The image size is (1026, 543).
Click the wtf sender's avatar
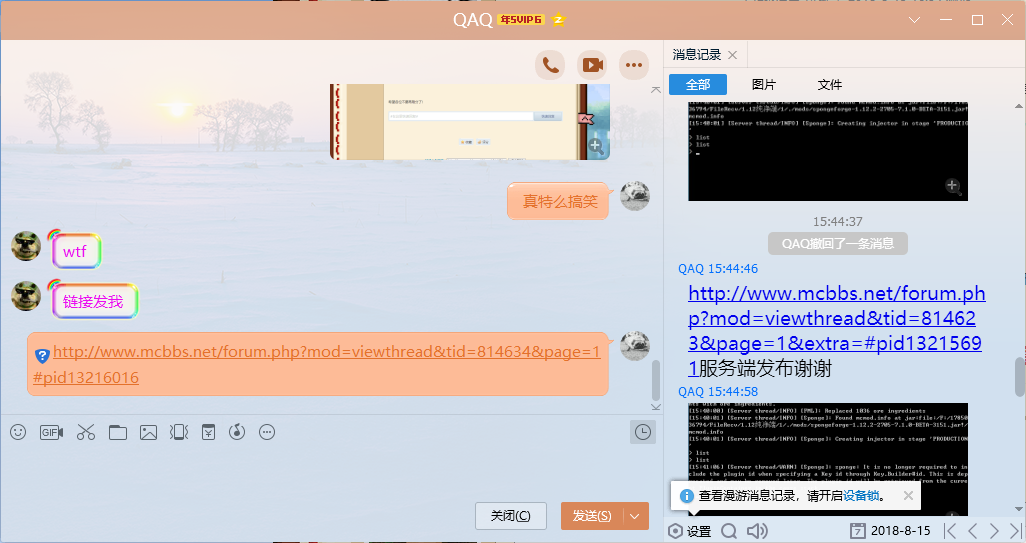pyautogui.click(x=26, y=247)
